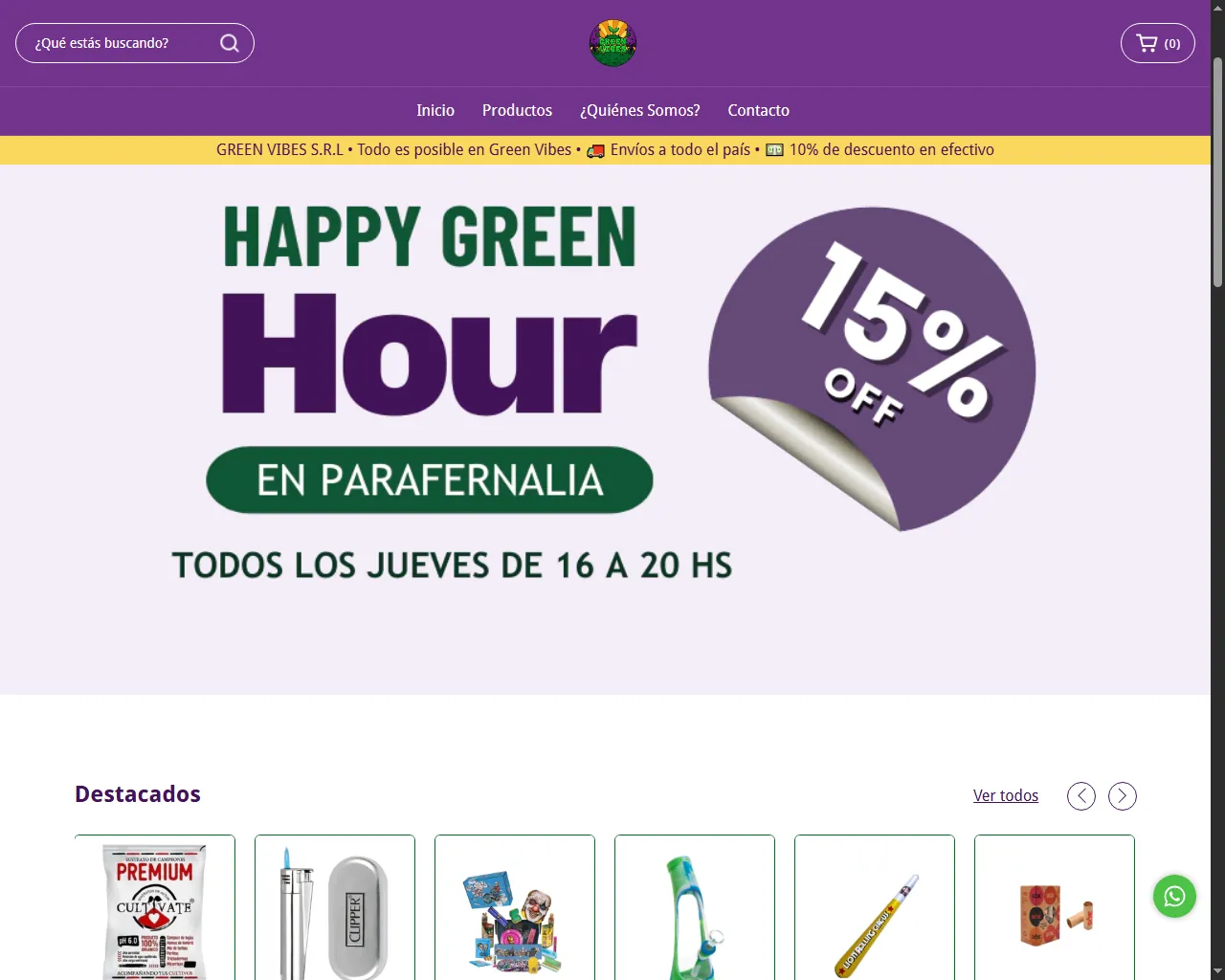The width and height of the screenshot is (1225, 980).
Task: Open the brown rolling tips box product
Action: coord(1055,907)
